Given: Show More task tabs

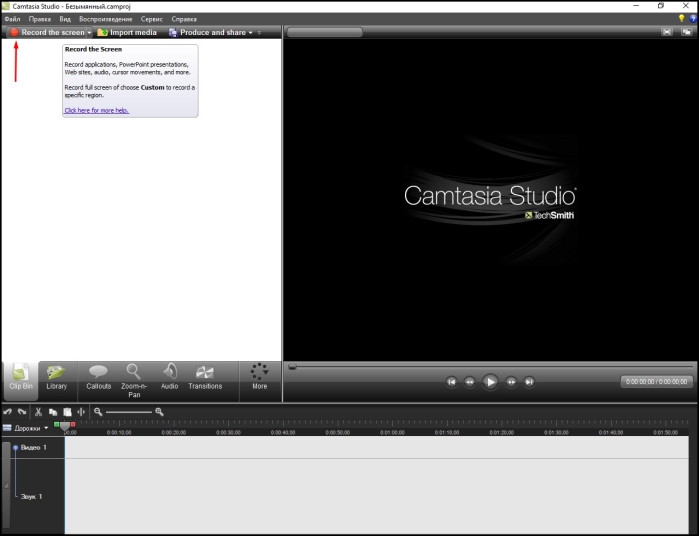Looking at the screenshot, I should (x=259, y=378).
